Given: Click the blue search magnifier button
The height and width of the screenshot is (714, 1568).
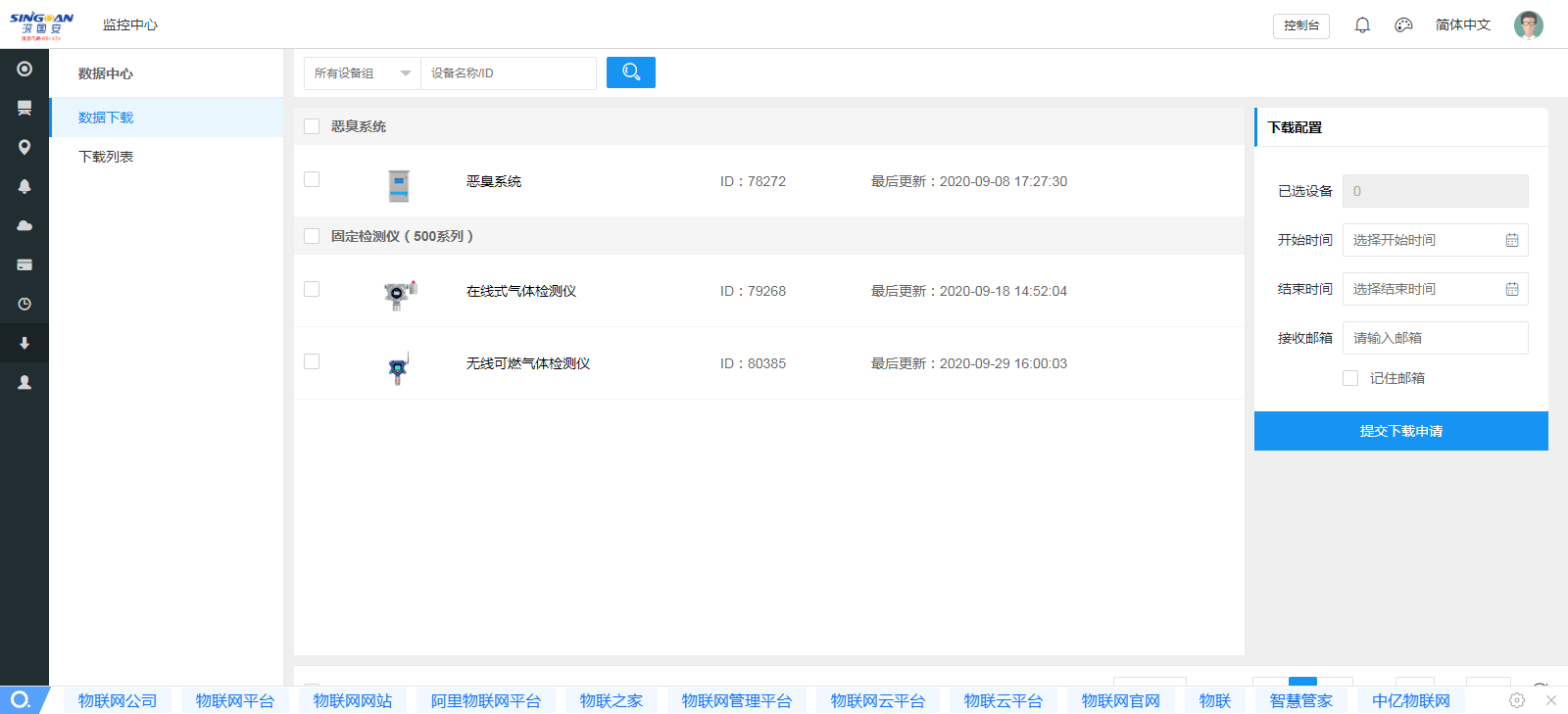Looking at the screenshot, I should [630, 72].
